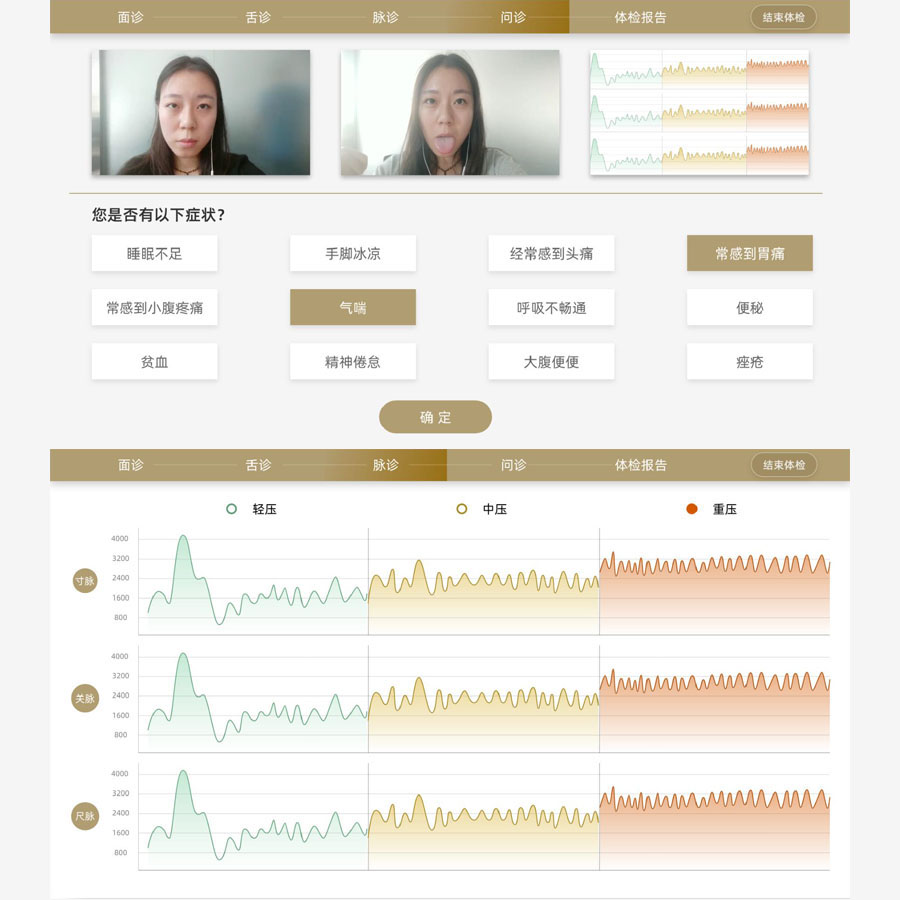900x900 pixels.
Task: Open 舌诊 step in top progress bar
Action: point(258,17)
